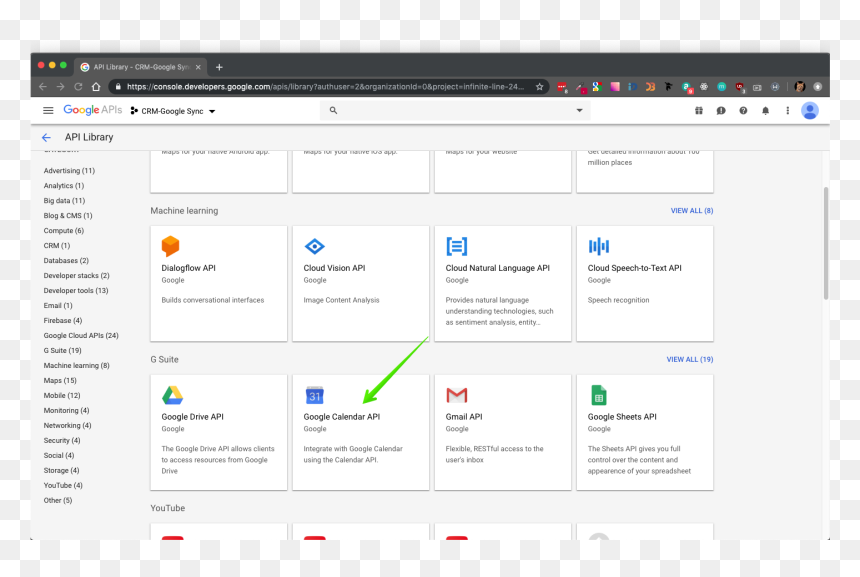This screenshot has width=860, height=577.
Task: Filter by Storage (4) category
Action: 61,471
